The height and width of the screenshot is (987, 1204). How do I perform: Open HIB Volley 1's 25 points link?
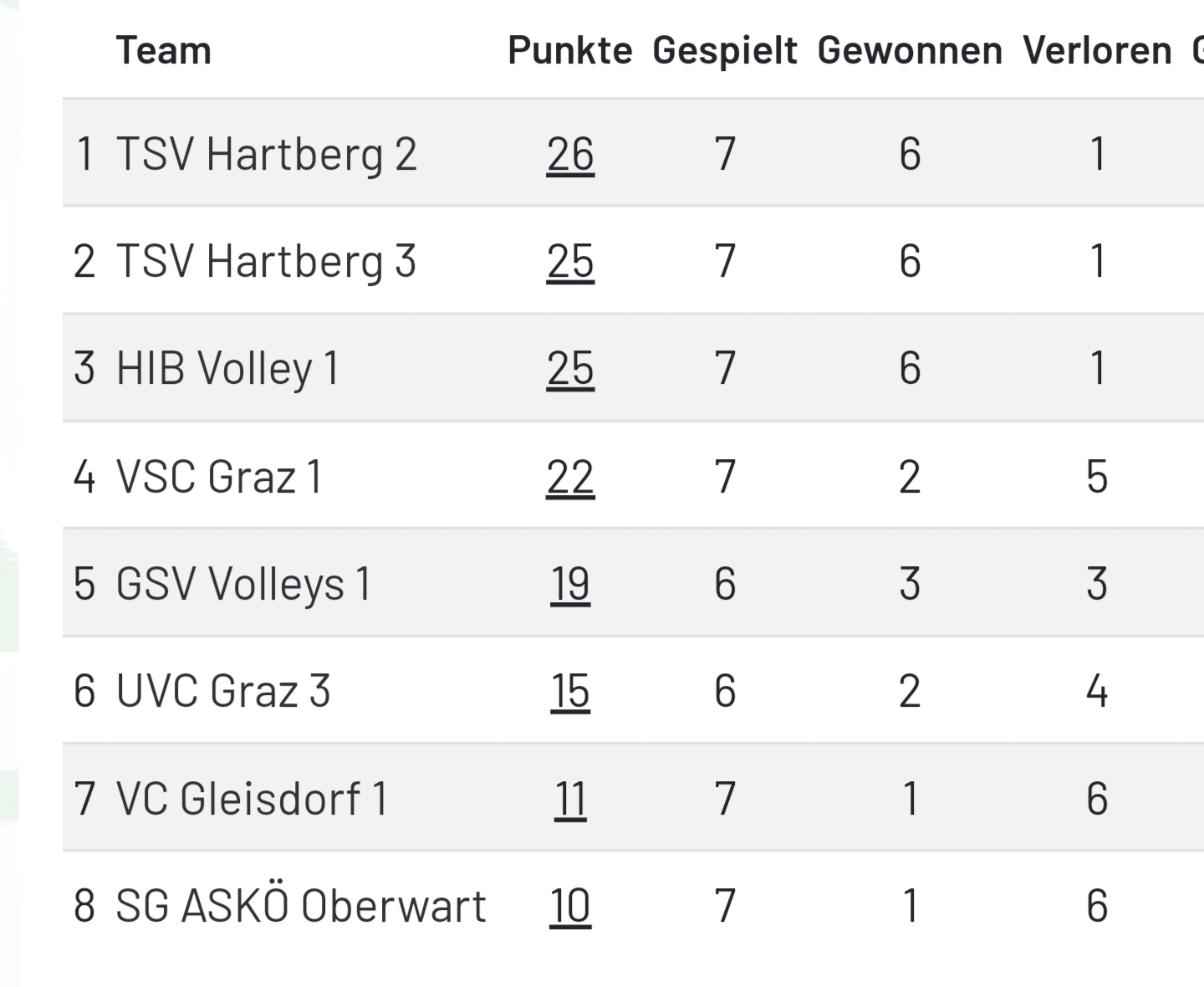(x=570, y=368)
